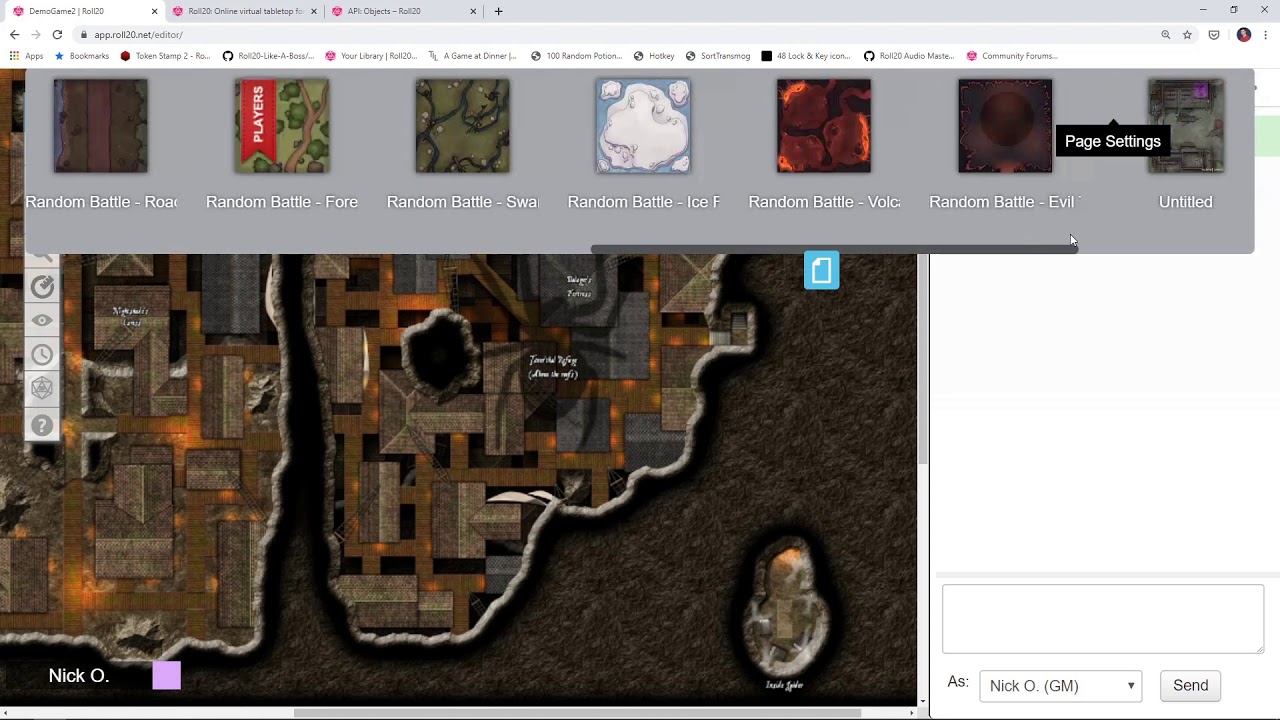Open the d20 dice rolling tool

click(x=42, y=389)
